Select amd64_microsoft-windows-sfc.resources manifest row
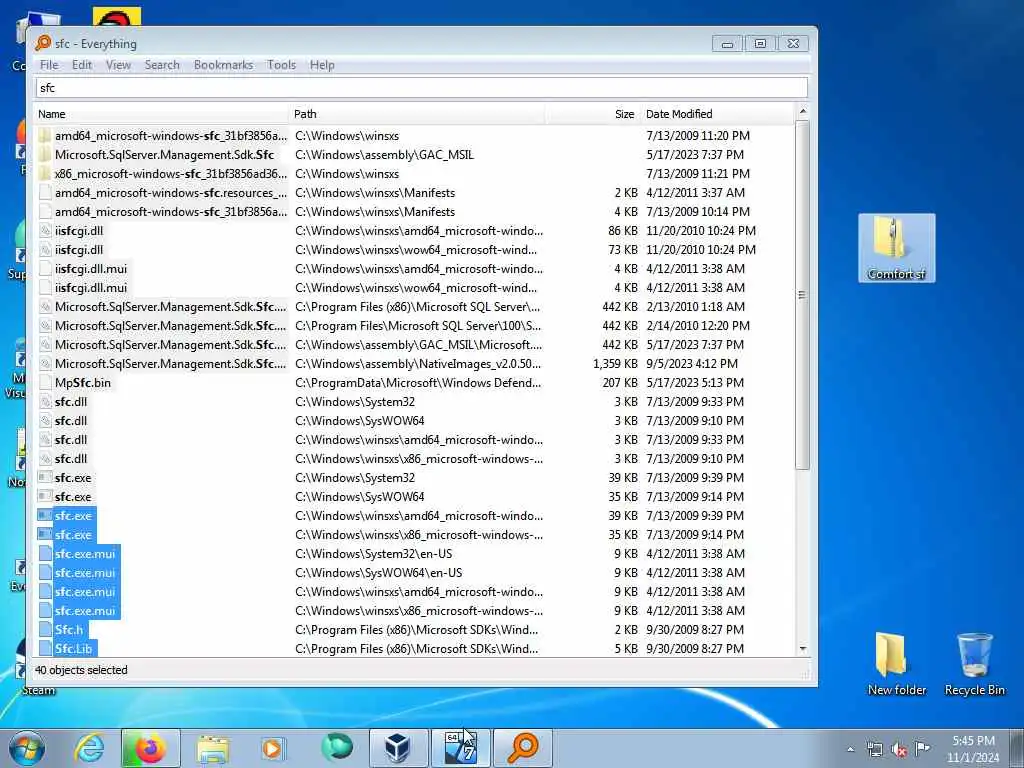1024x768 pixels. [170, 193]
